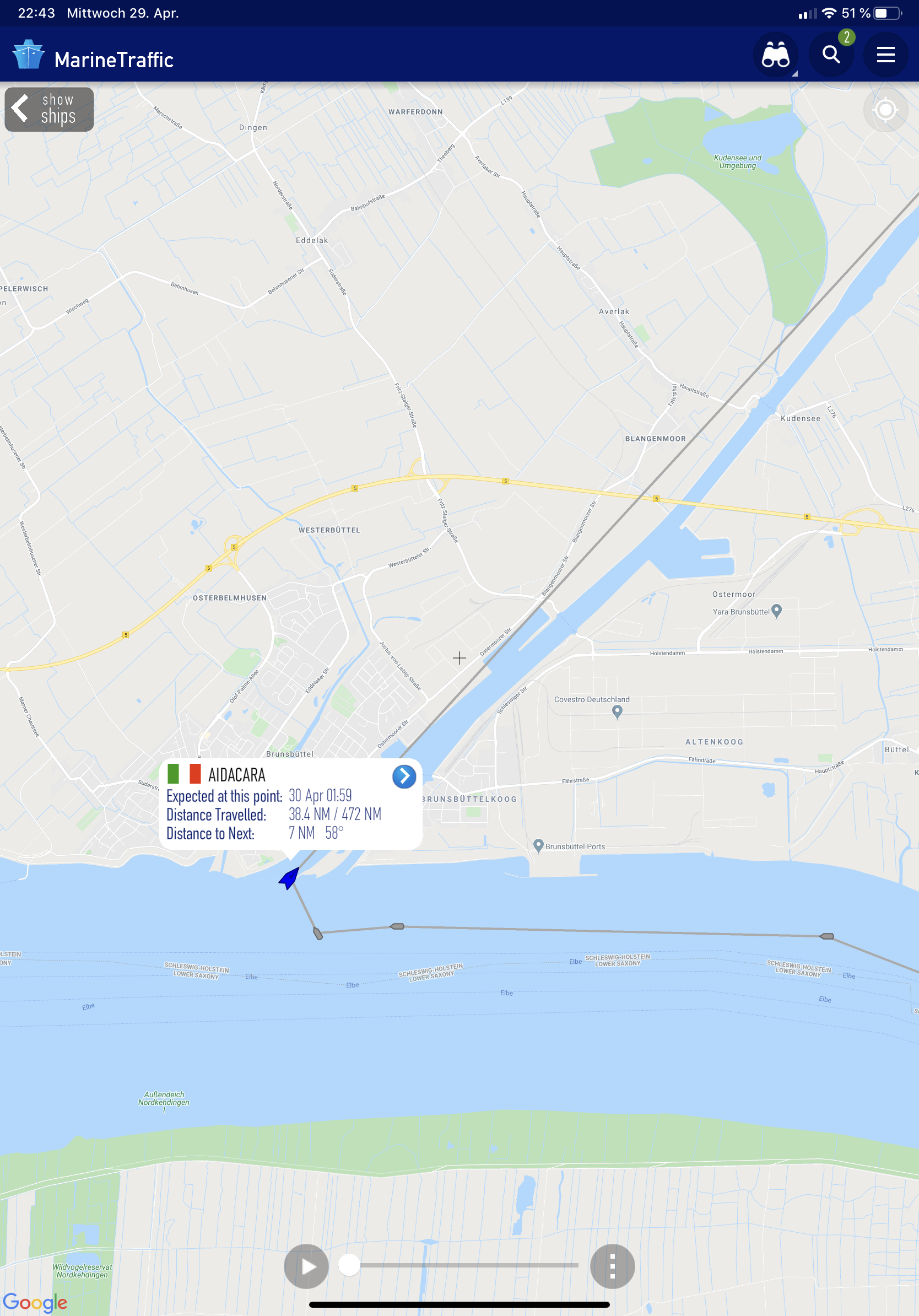Play the voyage track animation
Image resolution: width=919 pixels, height=1316 pixels.
306,1266
